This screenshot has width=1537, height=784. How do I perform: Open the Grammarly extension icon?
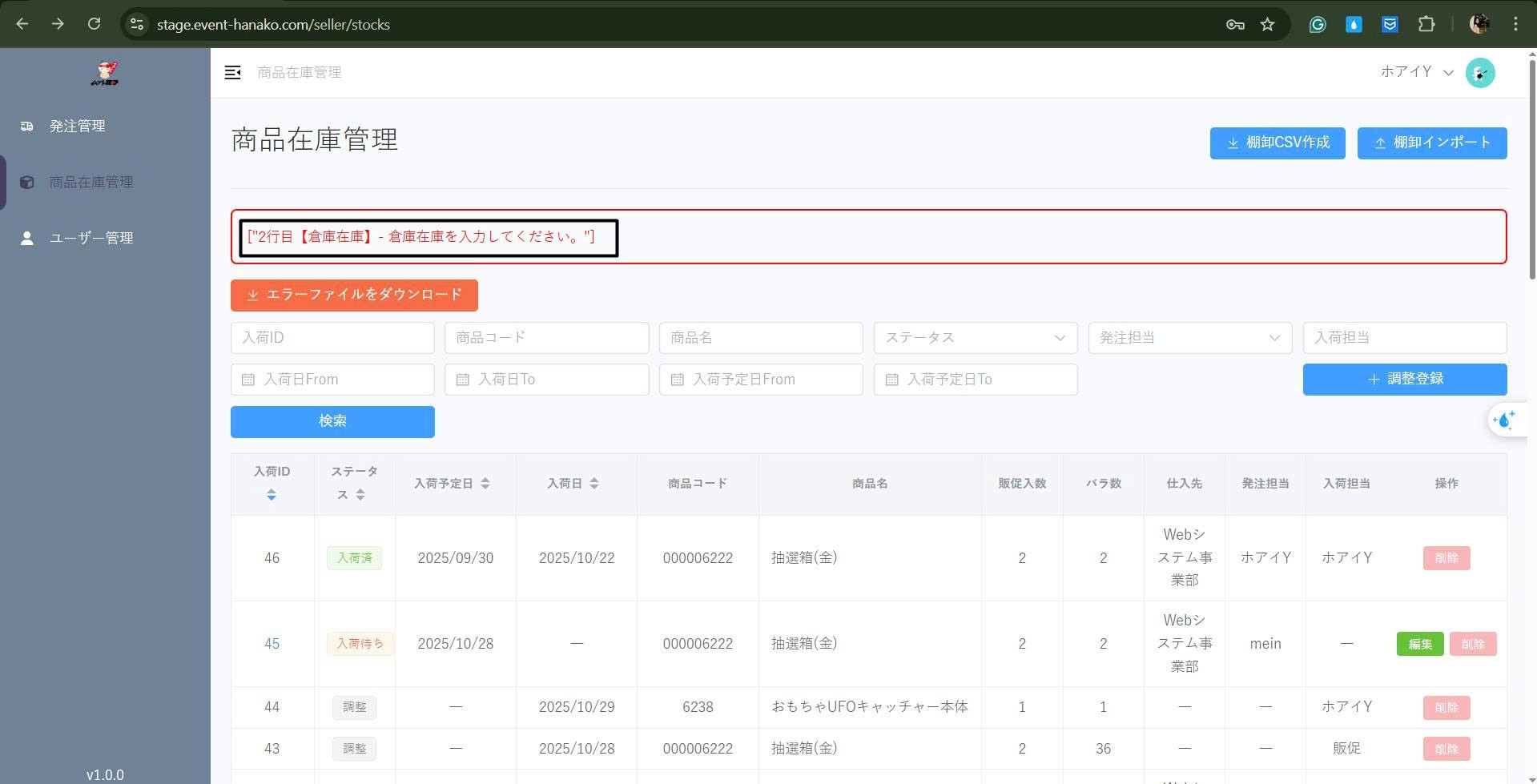click(1317, 24)
